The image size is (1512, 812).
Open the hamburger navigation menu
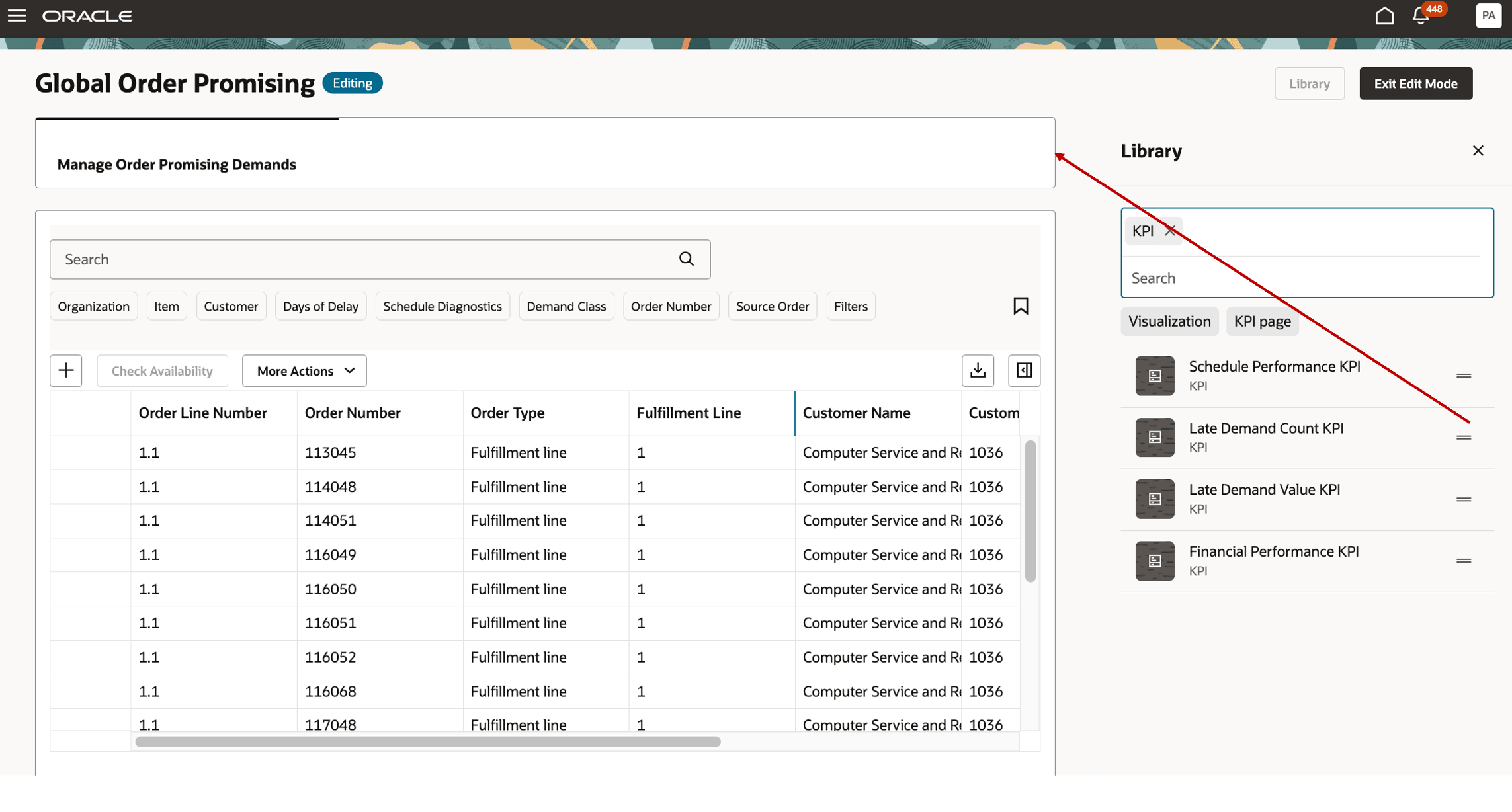pos(17,15)
